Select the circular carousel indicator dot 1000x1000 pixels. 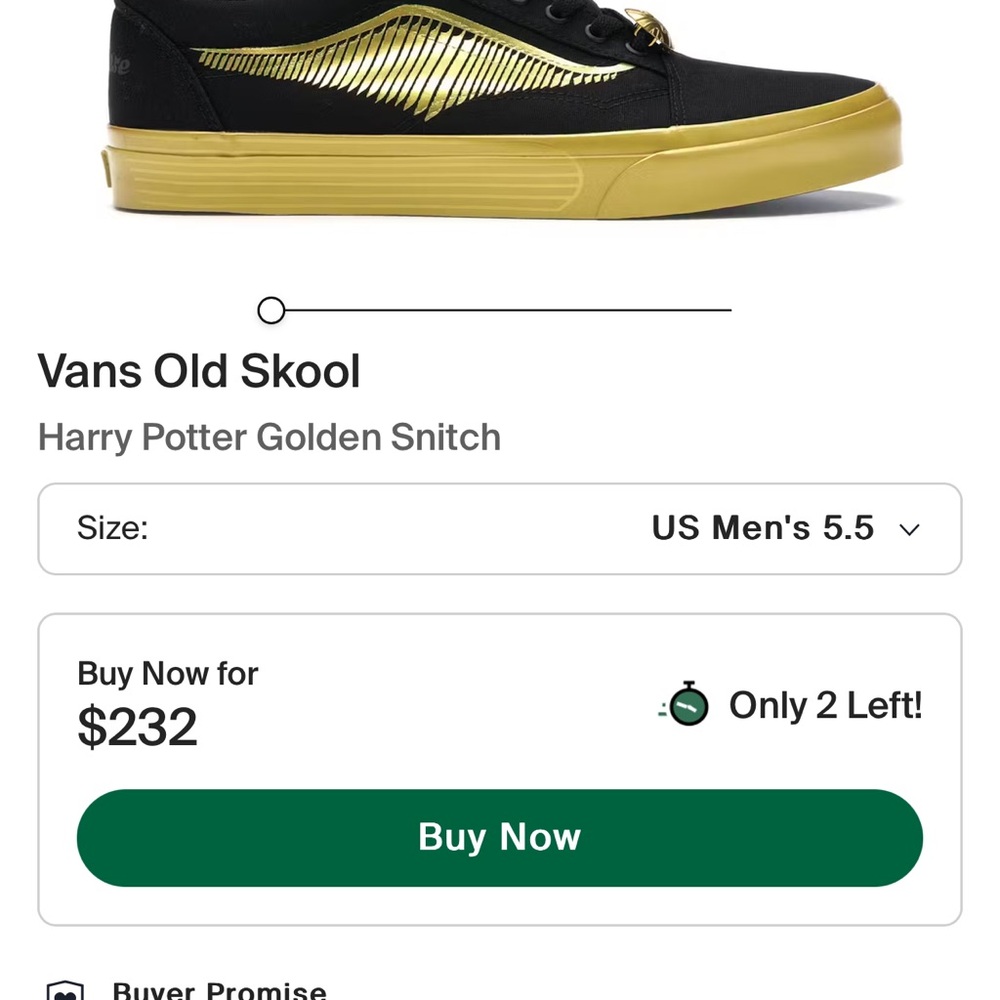pyautogui.click(x=270, y=311)
